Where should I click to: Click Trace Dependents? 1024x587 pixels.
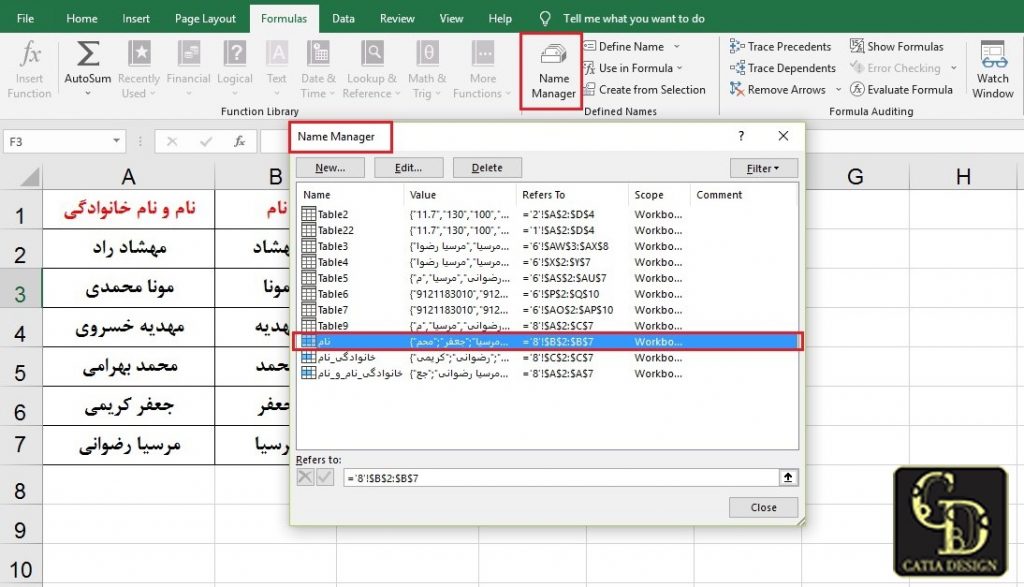click(x=782, y=68)
